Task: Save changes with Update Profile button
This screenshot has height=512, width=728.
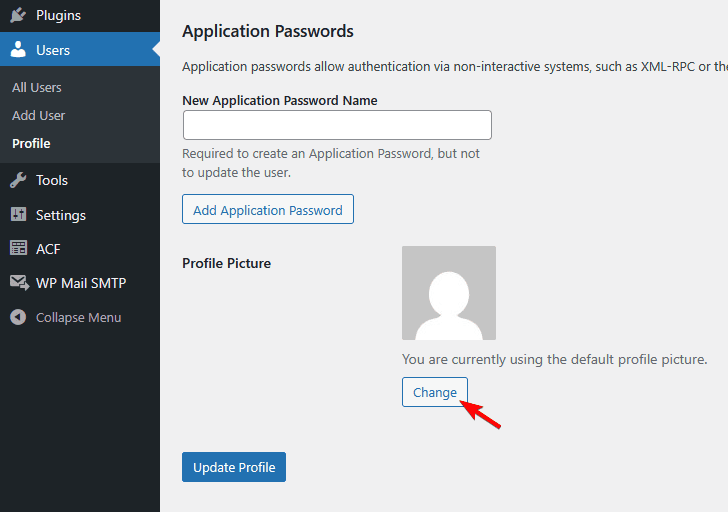Action: 234,467
